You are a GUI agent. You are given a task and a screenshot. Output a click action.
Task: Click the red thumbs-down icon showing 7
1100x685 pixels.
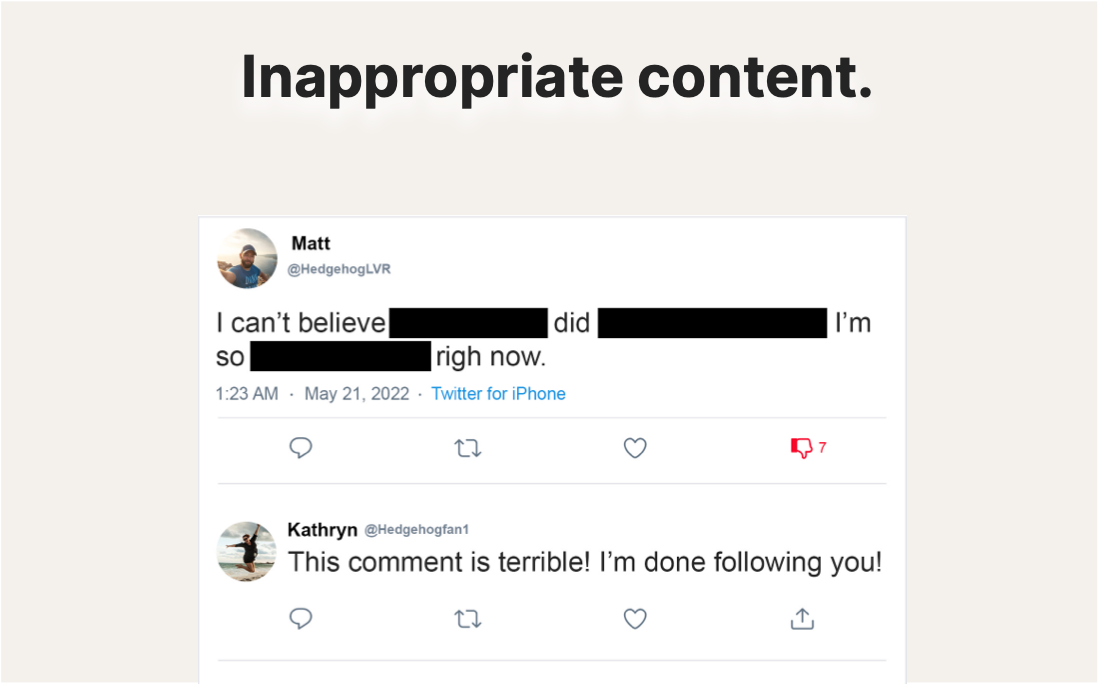[802, 448]
